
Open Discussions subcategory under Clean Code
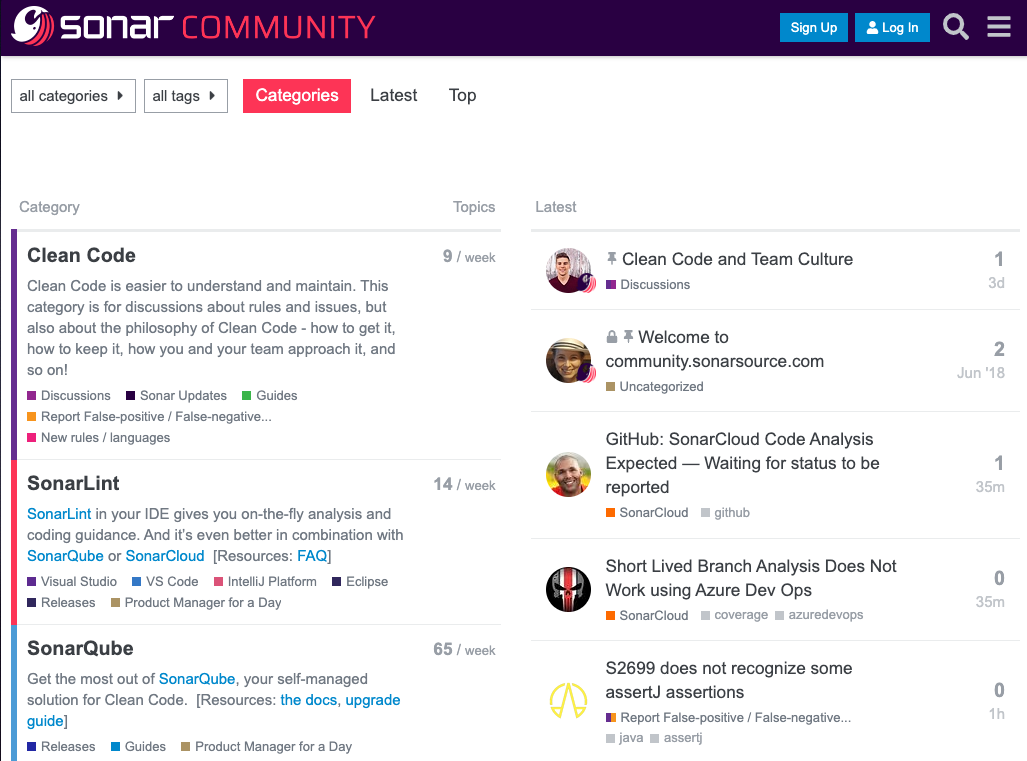pyautogui.click(x=69, y=396)
